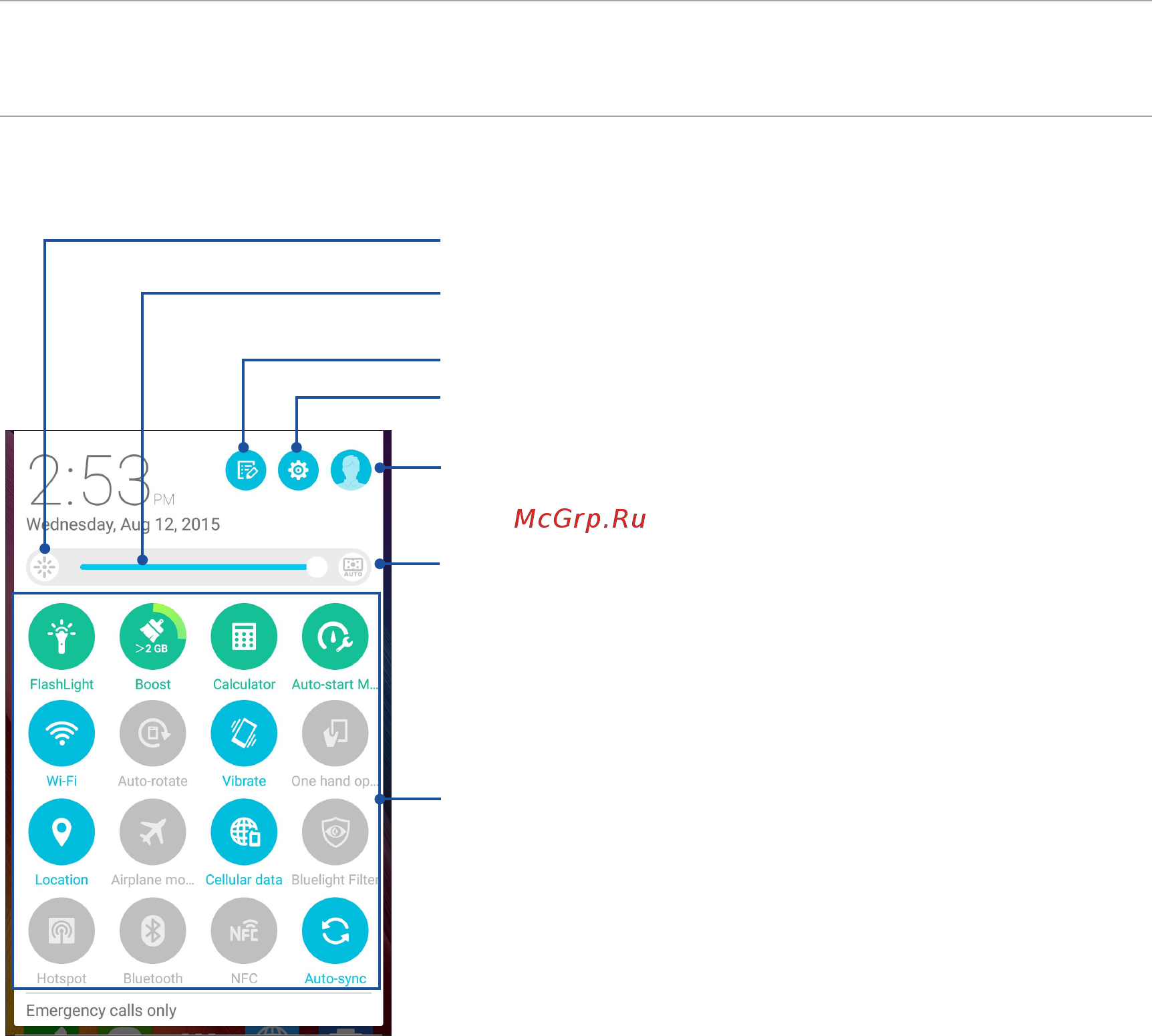Open the Calculator quick tool
This screenshot has height=1036, width=1152.
tap(244, 637)
